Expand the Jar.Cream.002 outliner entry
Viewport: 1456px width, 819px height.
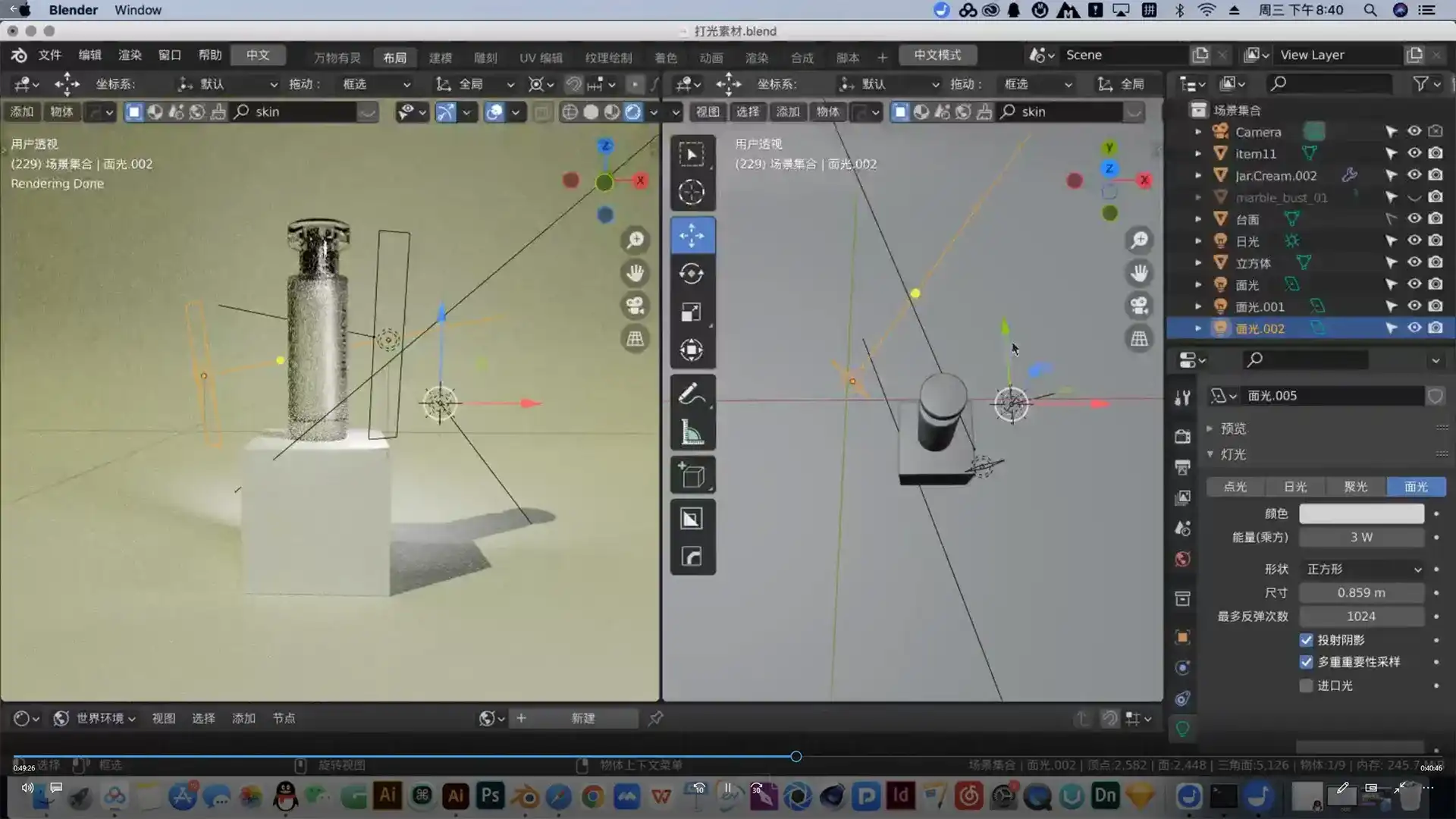pyautogui.click(x=1198, y=175)
